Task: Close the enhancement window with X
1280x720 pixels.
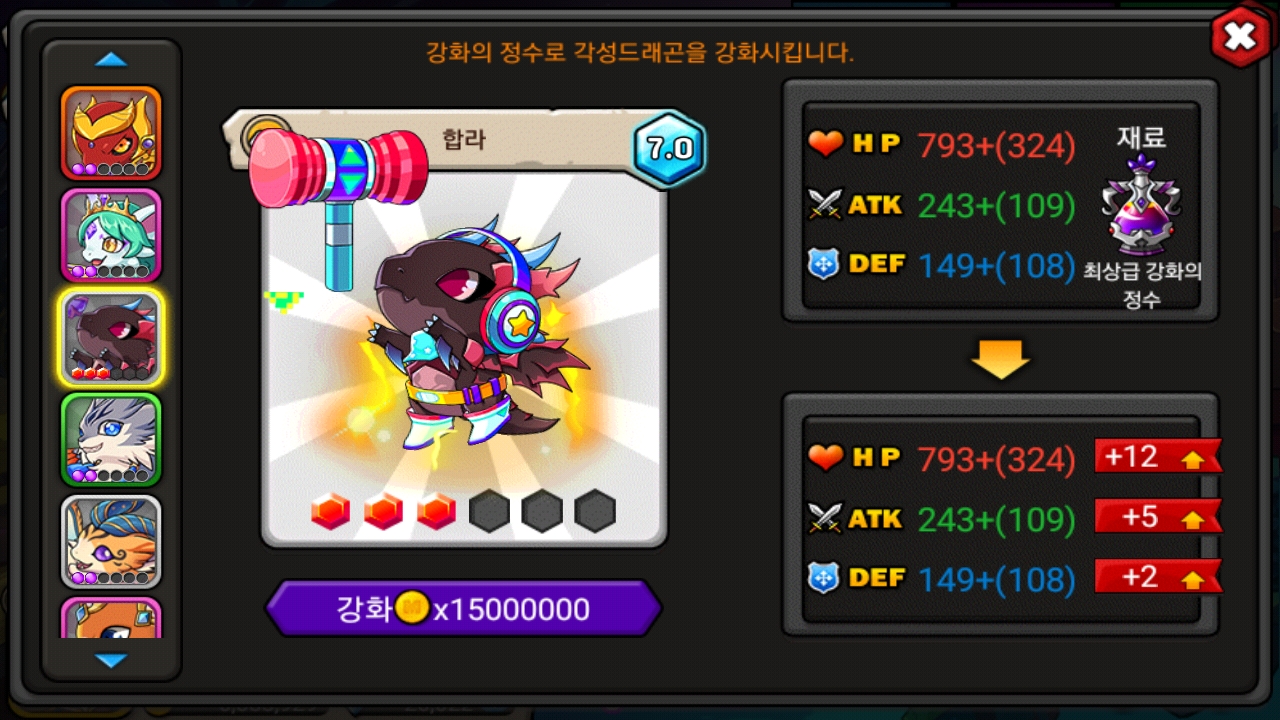Action: pos(1240,38)
